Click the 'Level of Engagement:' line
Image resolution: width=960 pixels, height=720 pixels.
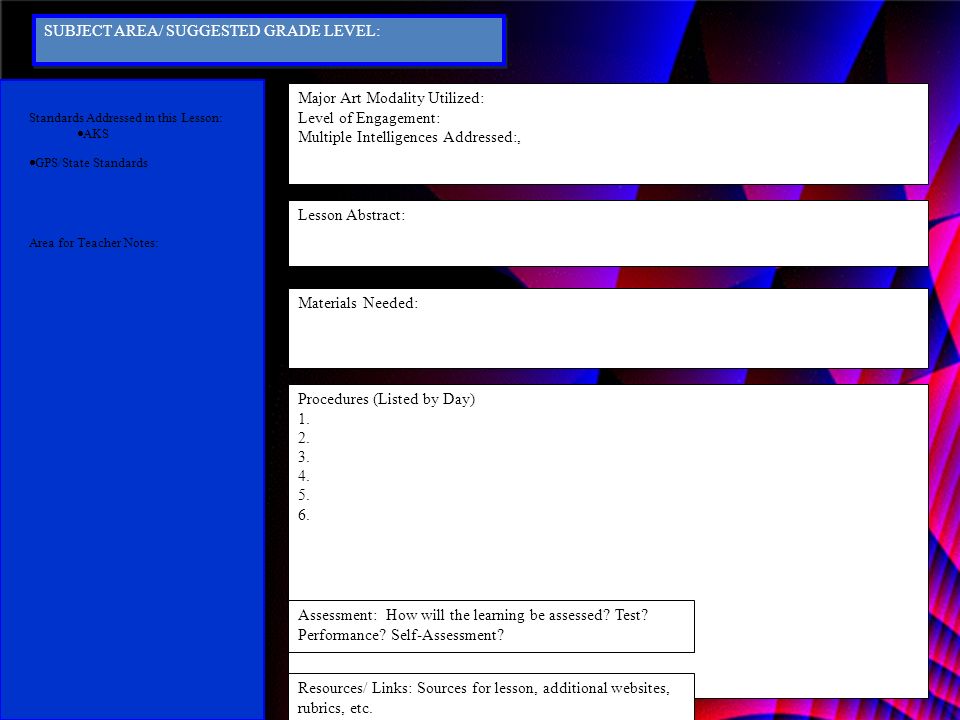pyautogui.click(x=369, y=118)
